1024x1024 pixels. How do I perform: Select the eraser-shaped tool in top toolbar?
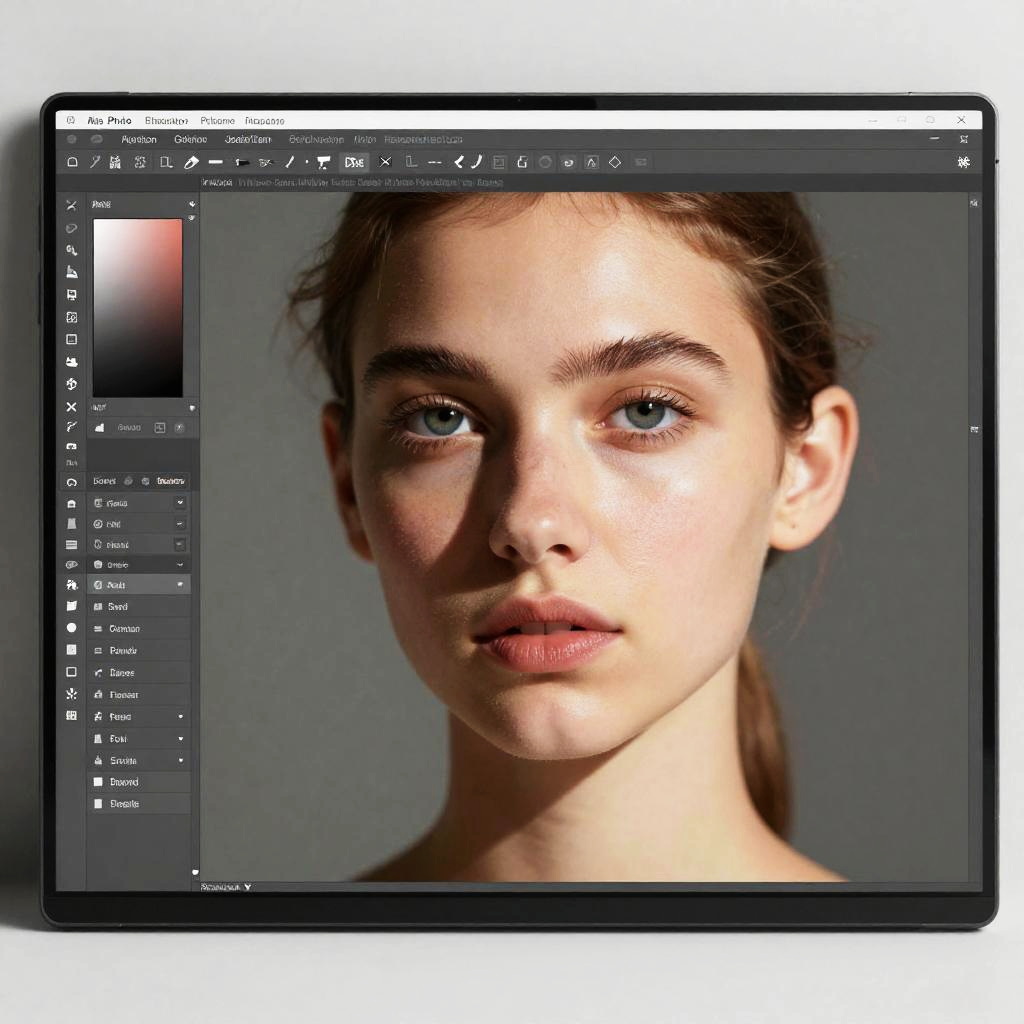191,162
